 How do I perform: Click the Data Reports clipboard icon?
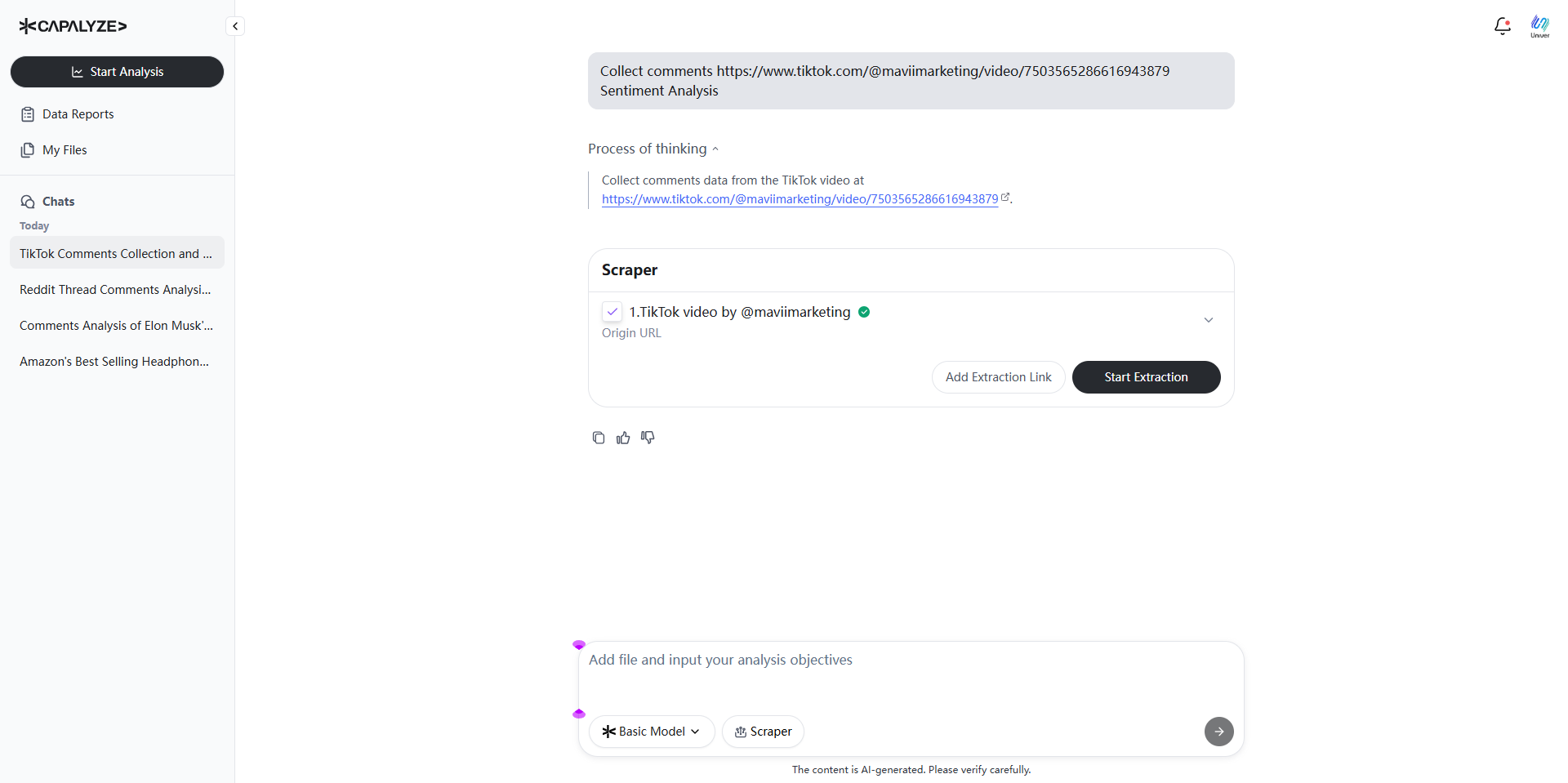(x=28, y=114)
